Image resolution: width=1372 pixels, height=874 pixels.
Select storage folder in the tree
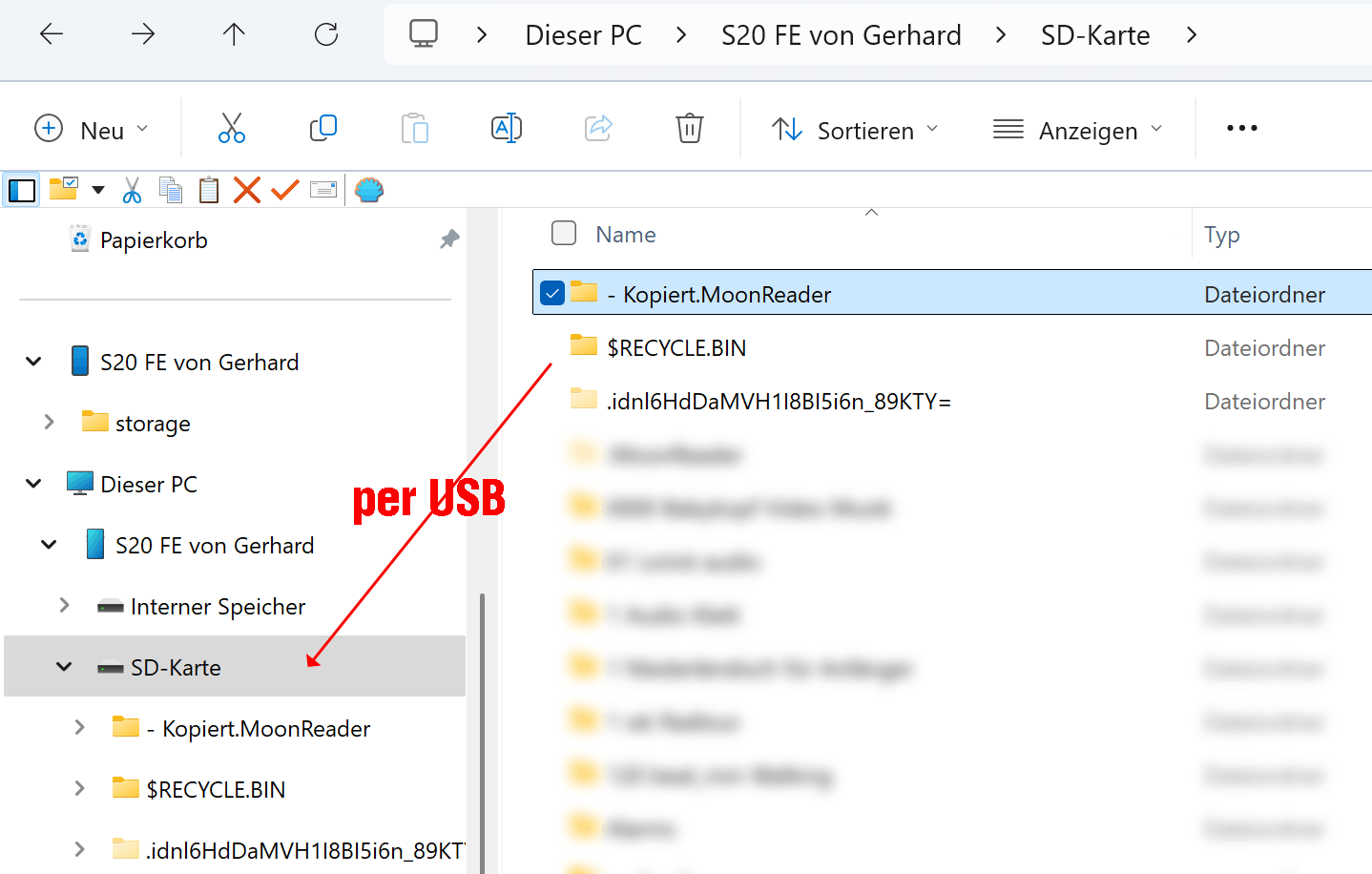(153, 423)
